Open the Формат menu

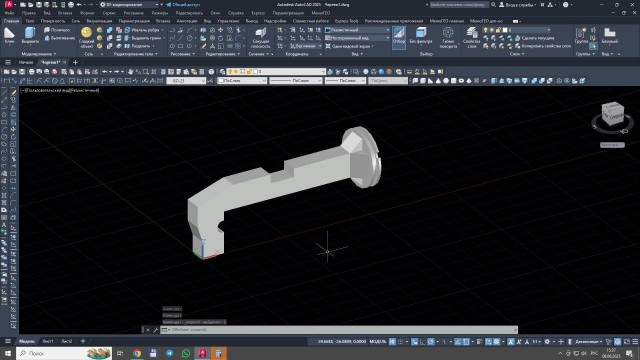[x=87, y=13]
